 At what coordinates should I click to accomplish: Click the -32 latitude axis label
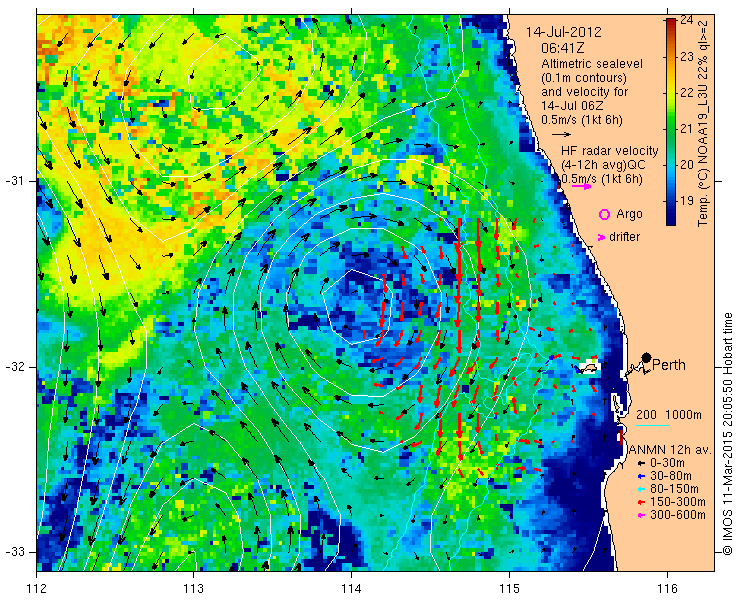13,367
